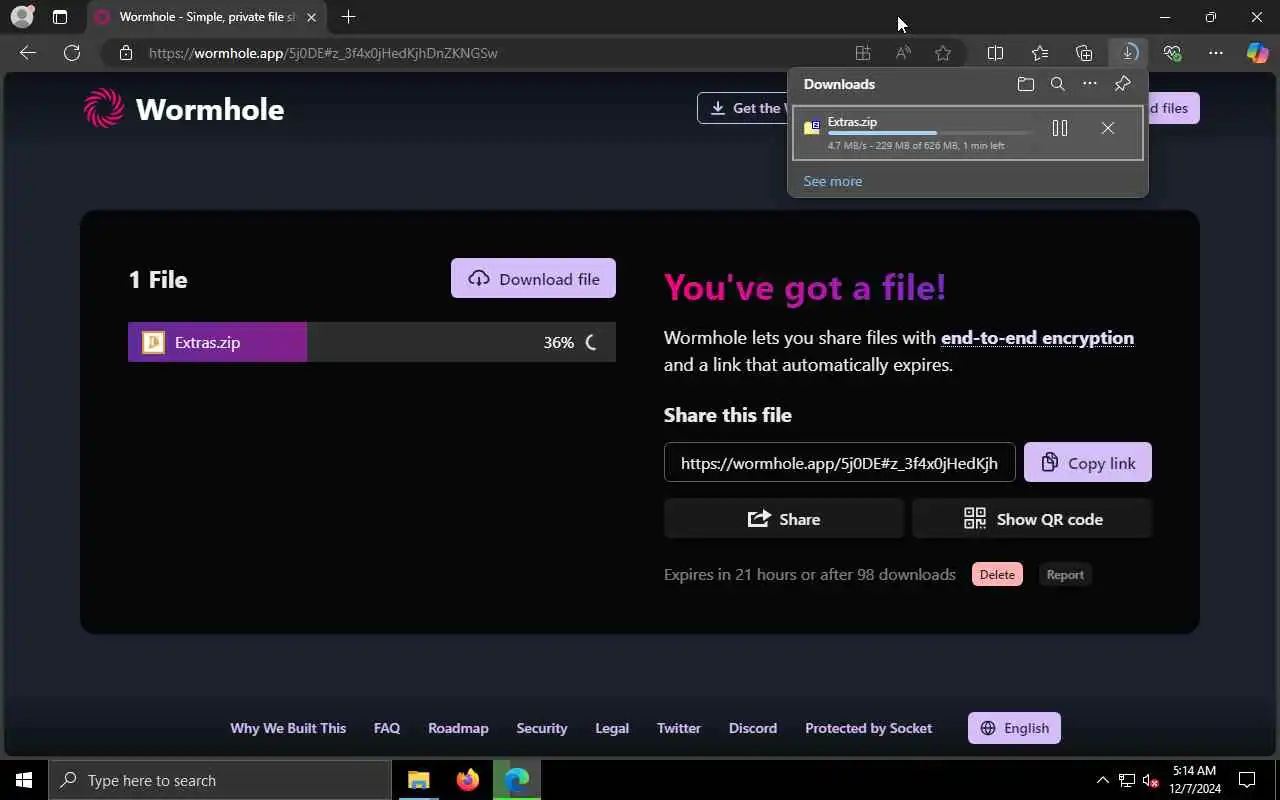Viewport: 1280px width, 800px height.
Task: Go back with the browser back arrow
Action: pos(28,53)
